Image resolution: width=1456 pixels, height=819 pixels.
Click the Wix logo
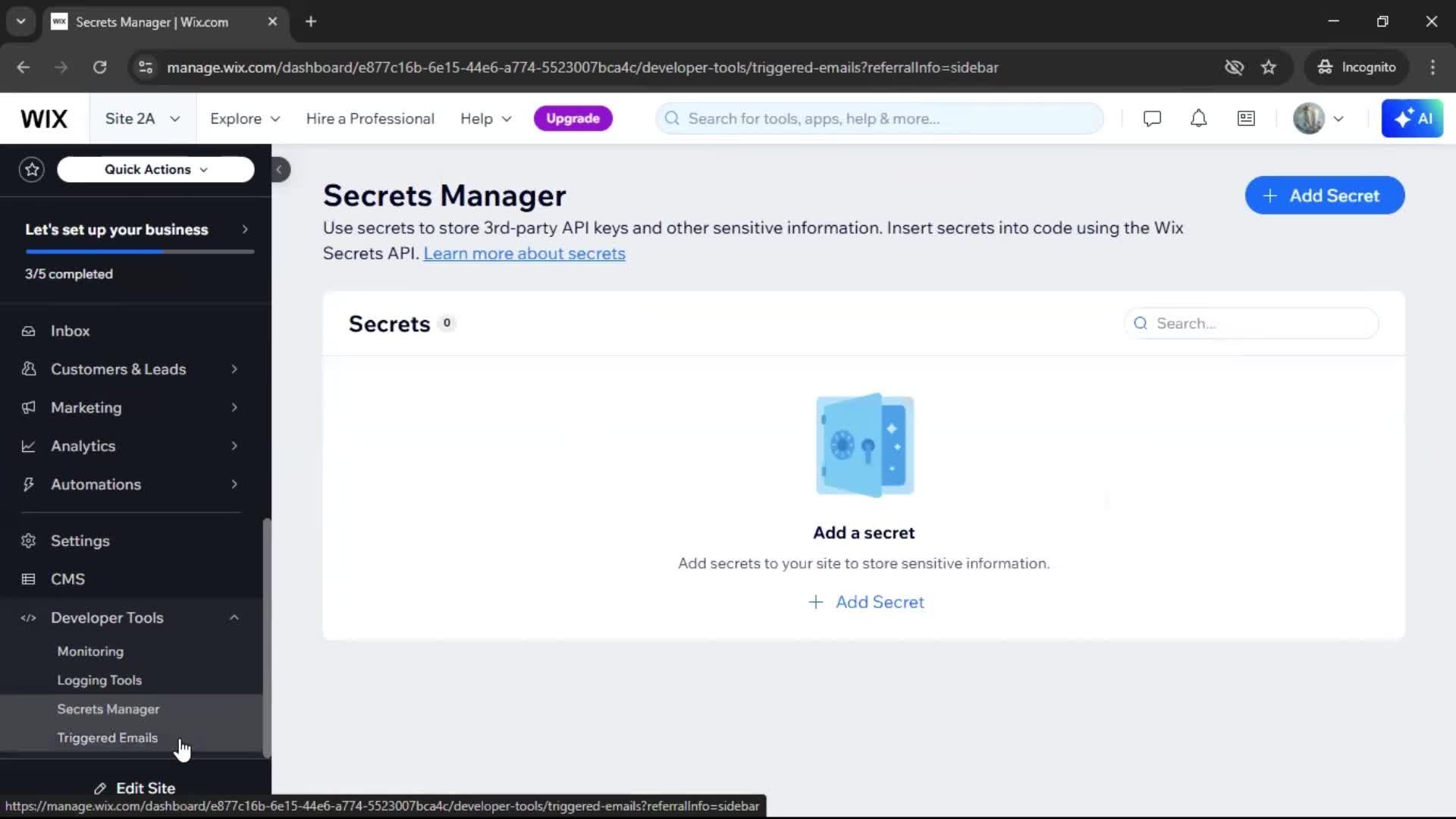[44, 118]
